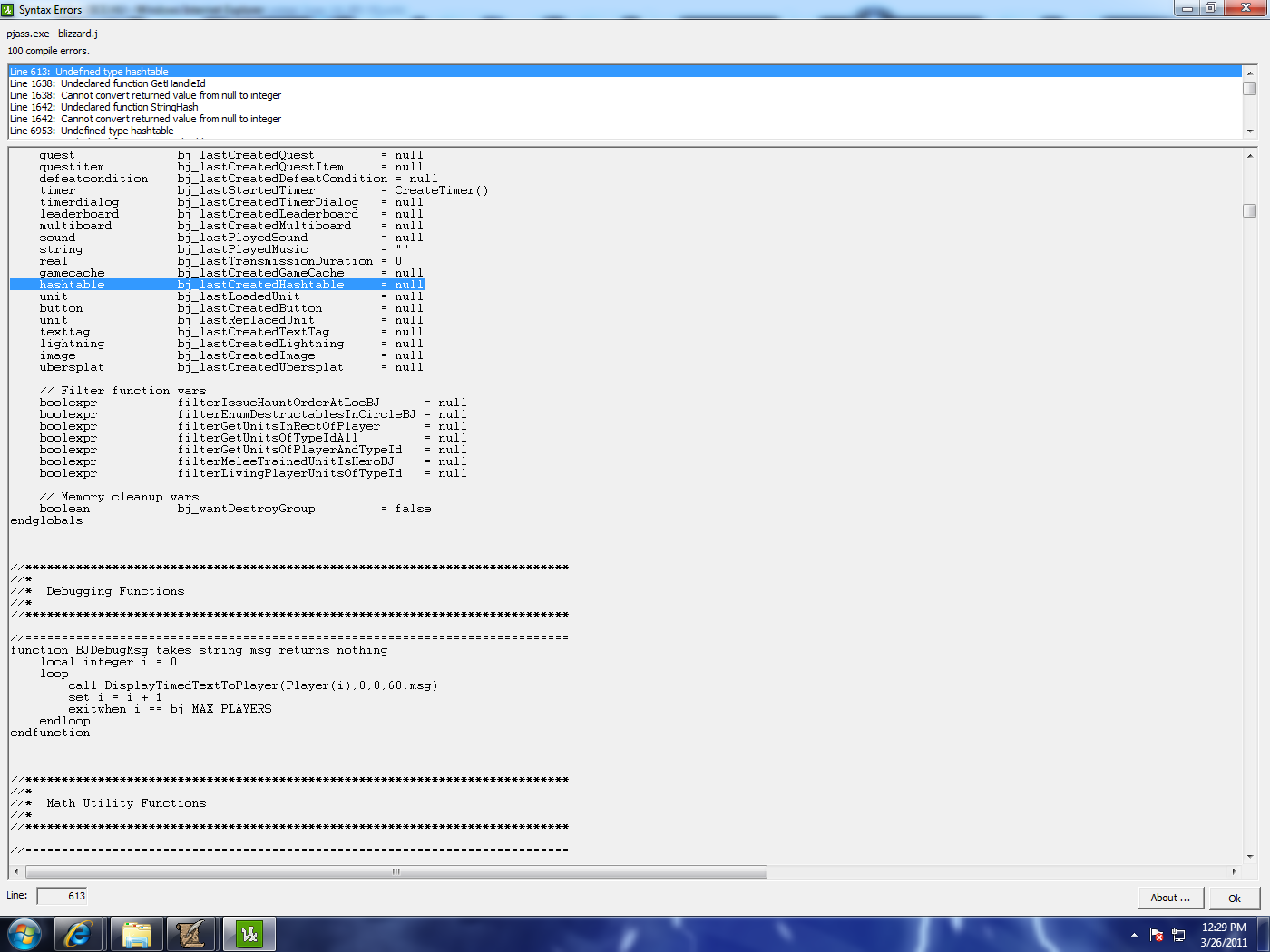Click the green Syntax Errors taskbar icon
The height and width of the screenshot is (952, 1270).
tap(249, 934)
